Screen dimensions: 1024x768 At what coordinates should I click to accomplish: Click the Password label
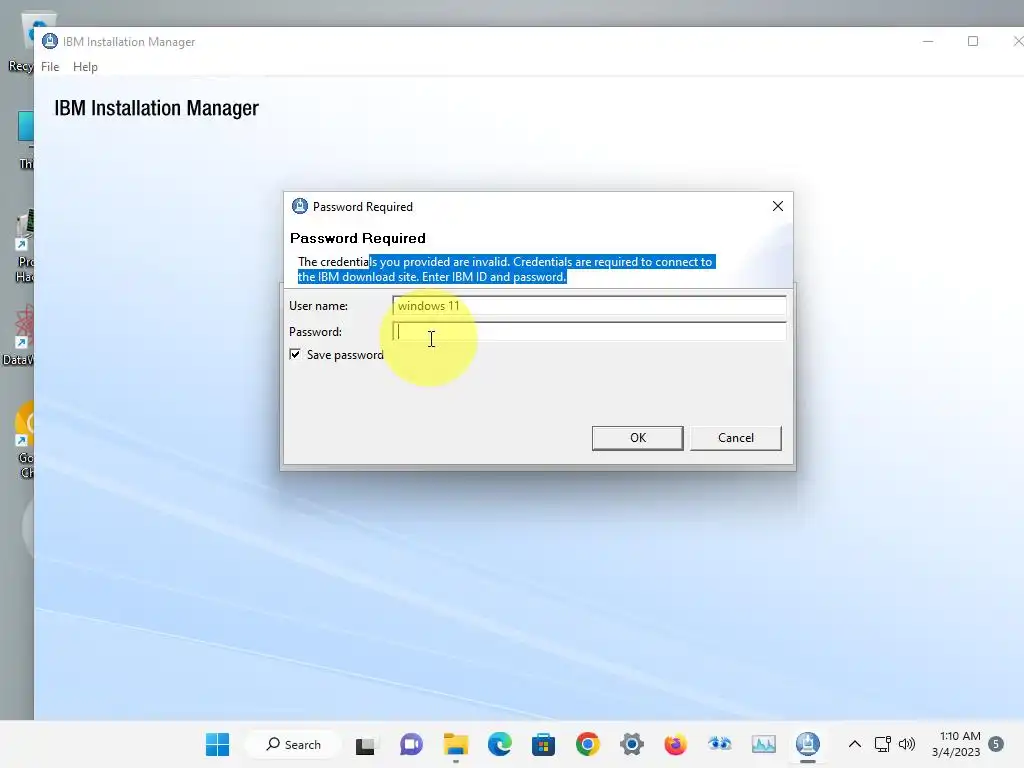pyautogui.click(x=315, y=332)
